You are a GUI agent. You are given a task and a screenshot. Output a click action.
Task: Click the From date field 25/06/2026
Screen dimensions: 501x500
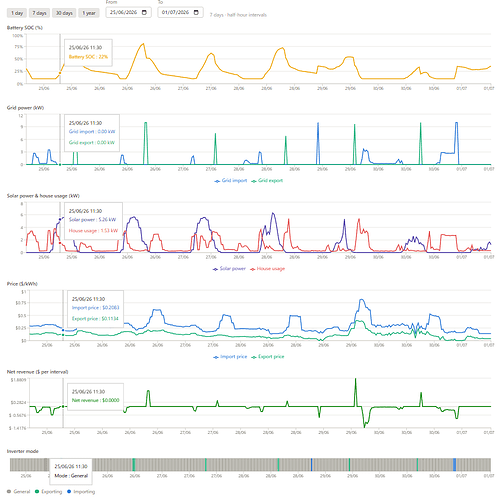128,12
